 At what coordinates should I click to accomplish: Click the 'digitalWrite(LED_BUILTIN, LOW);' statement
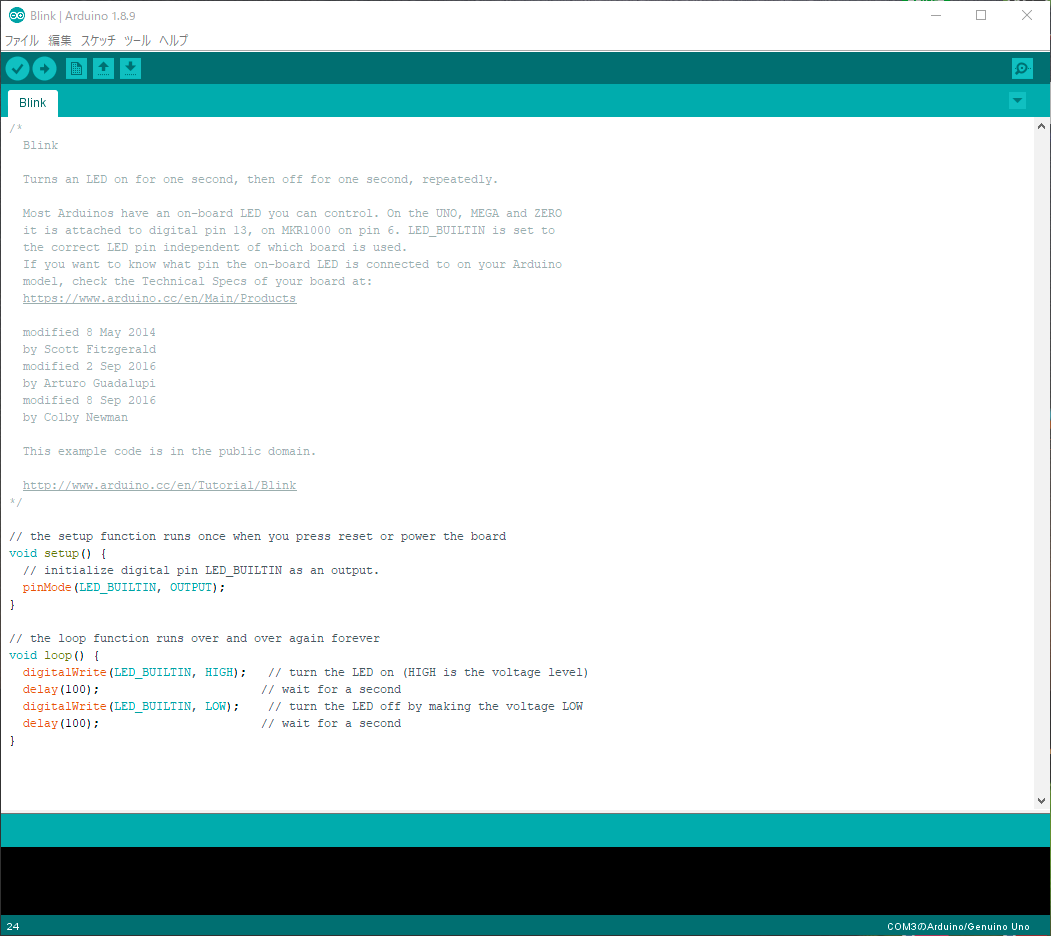click(x=131, y=707)
